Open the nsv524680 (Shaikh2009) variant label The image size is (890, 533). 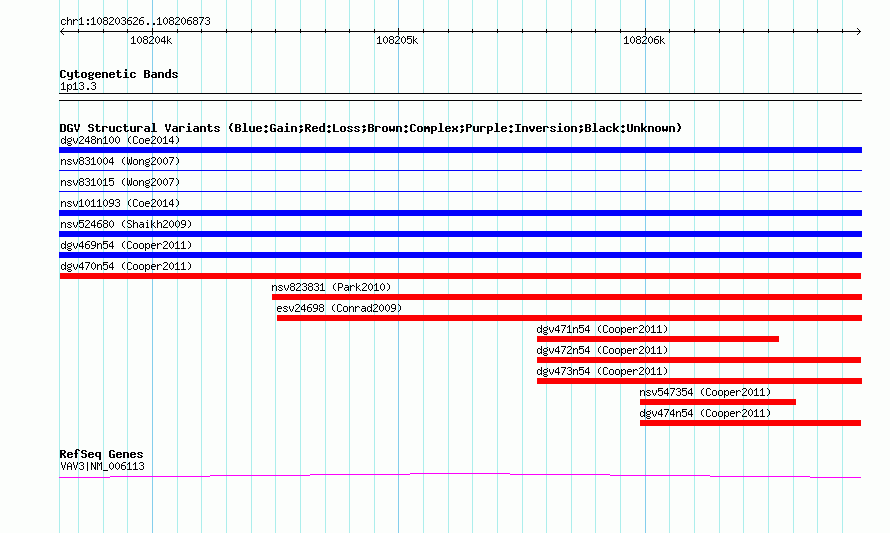click(126, 224)
